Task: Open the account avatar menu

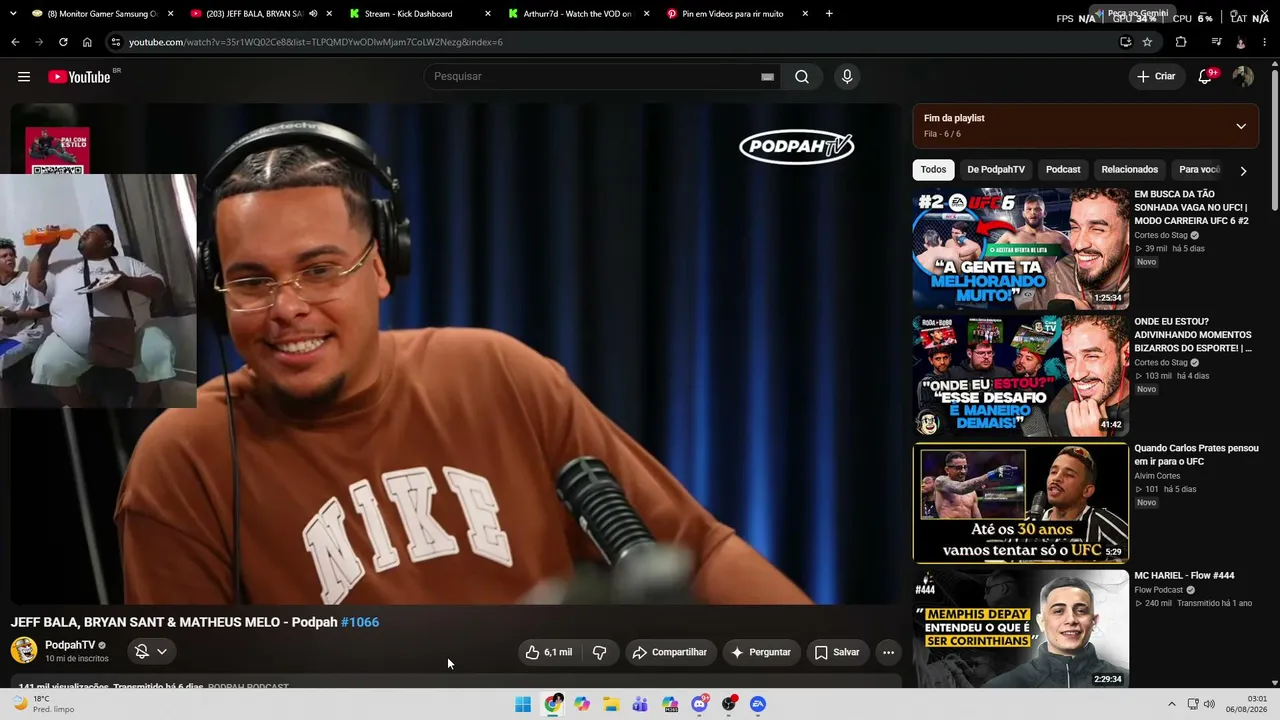Action: 1243,77
